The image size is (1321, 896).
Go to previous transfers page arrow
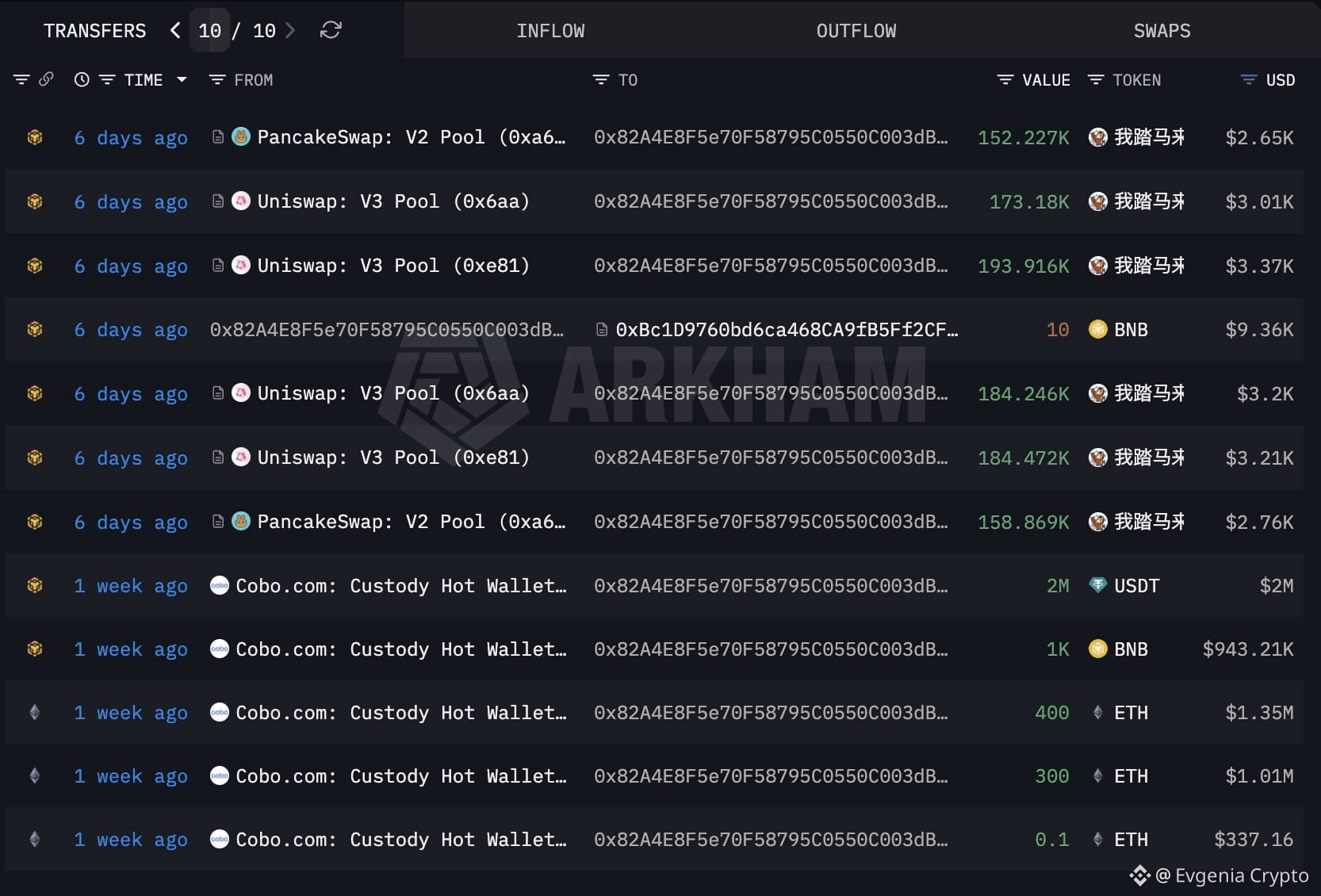(175, 30)
